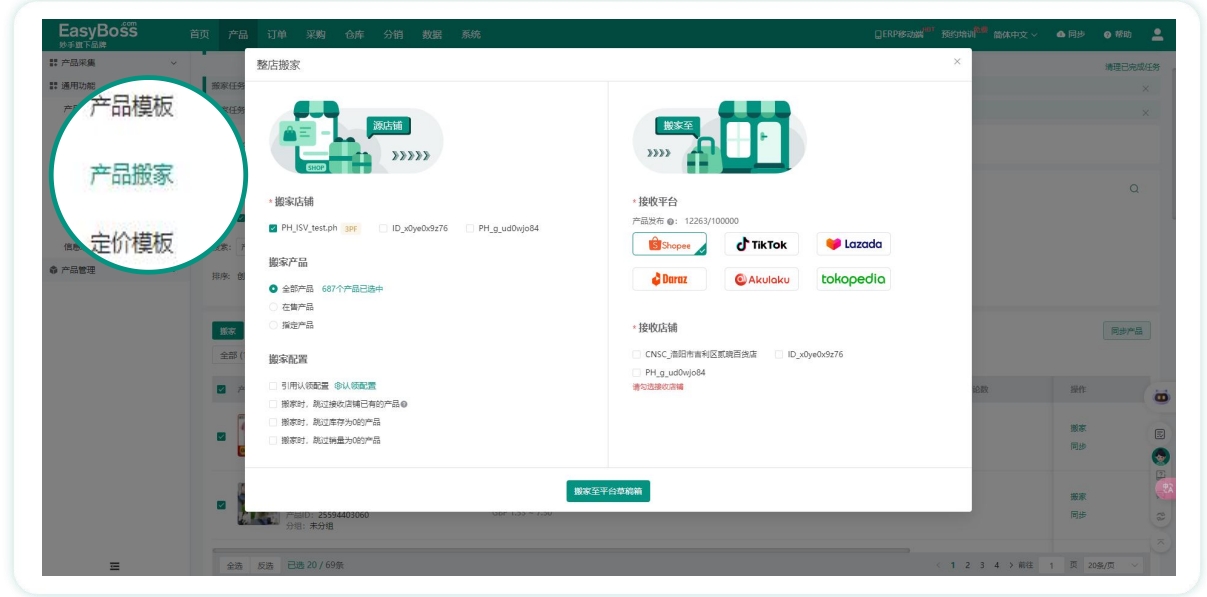Go to page 2 in pagination

click(967, 566)
